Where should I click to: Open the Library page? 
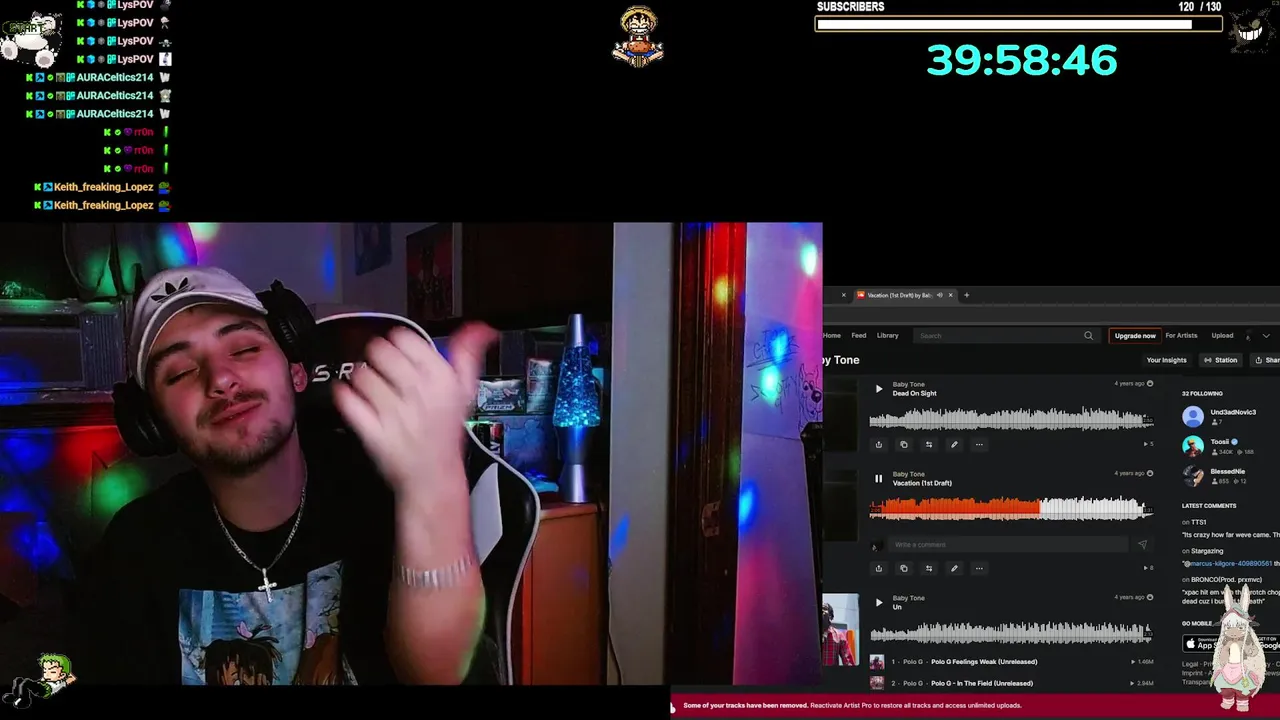pyautogui.click(x=887, y=335)
